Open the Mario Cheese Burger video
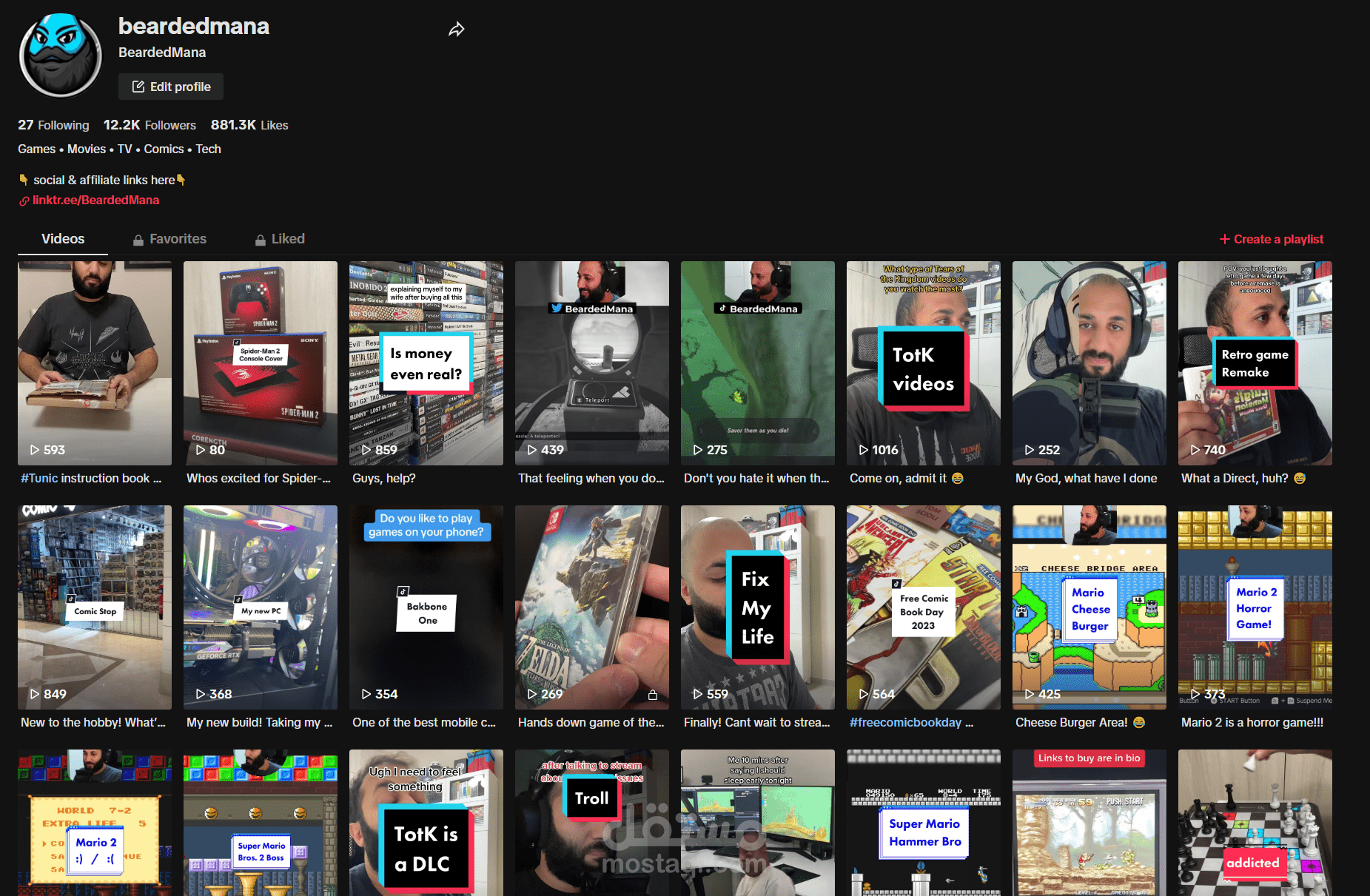The width and height of the screenshot is (1370, 896). (1089, 607)
